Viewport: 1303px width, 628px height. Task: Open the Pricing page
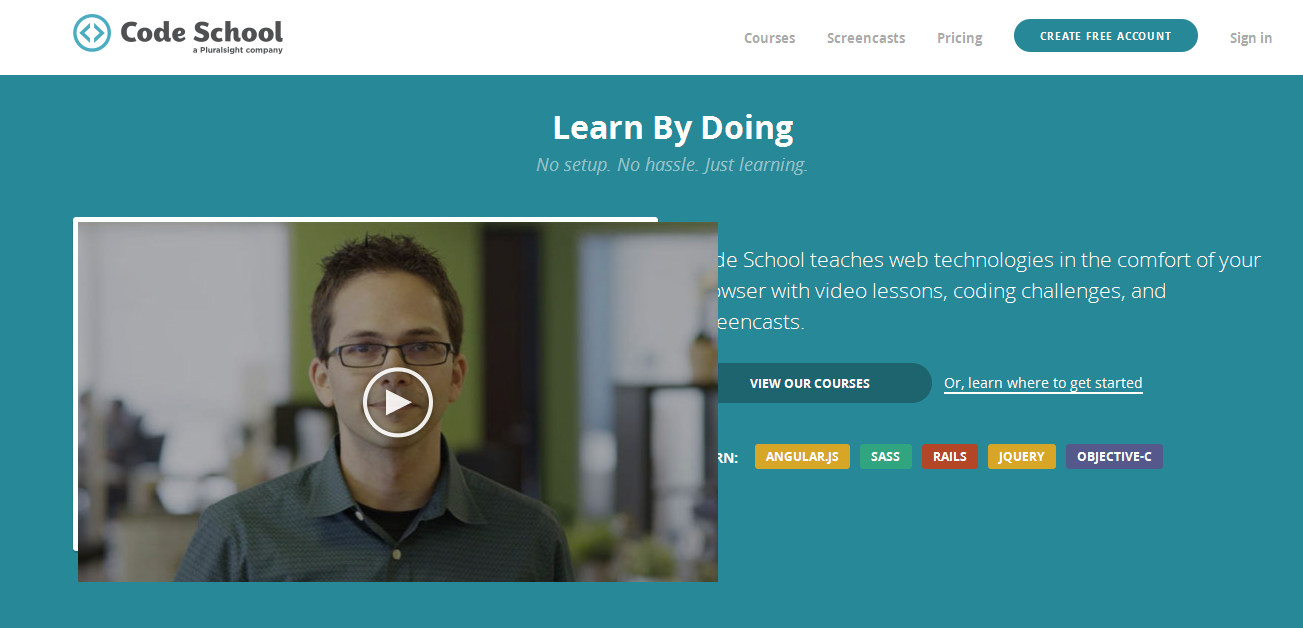959,38
